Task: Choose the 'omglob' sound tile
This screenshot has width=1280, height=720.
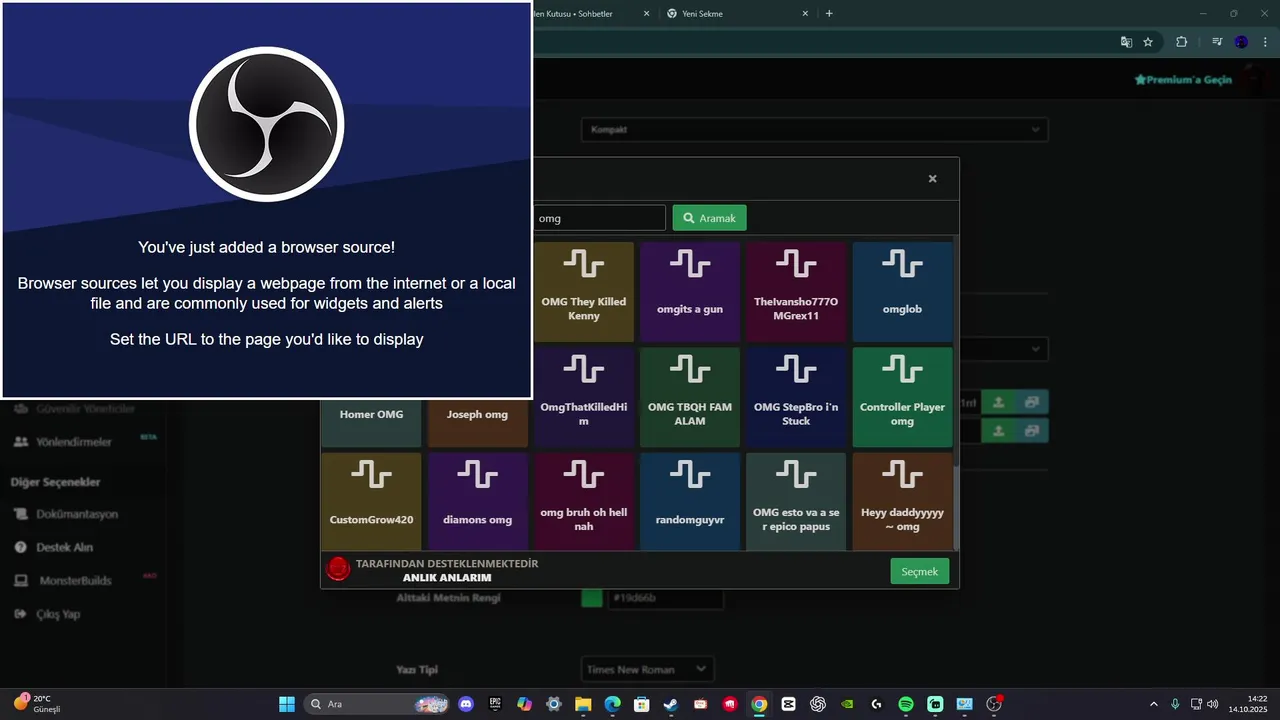Action: pyautogui.click(x=902, y=292)
